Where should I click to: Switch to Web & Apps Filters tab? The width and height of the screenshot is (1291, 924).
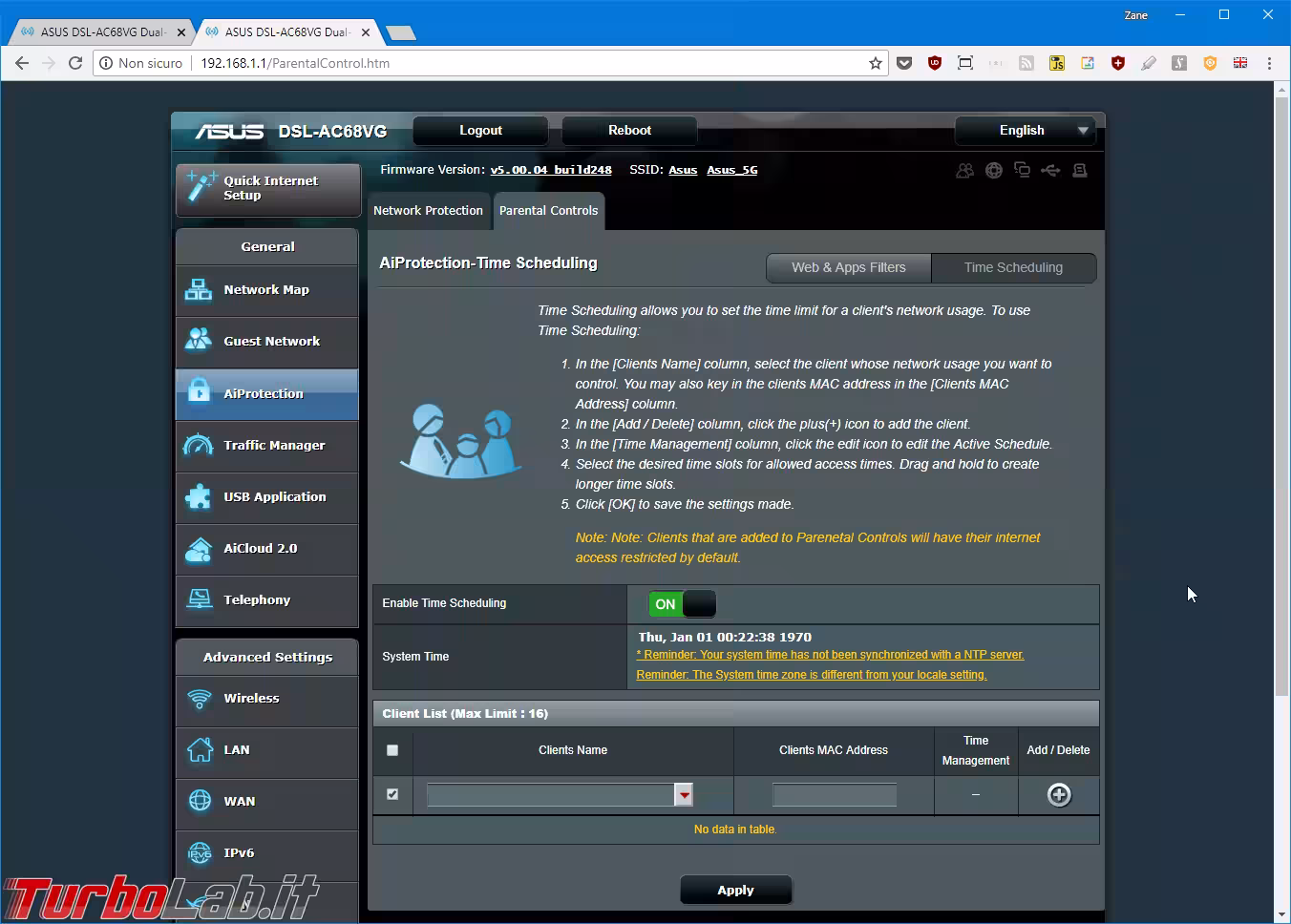848,268
